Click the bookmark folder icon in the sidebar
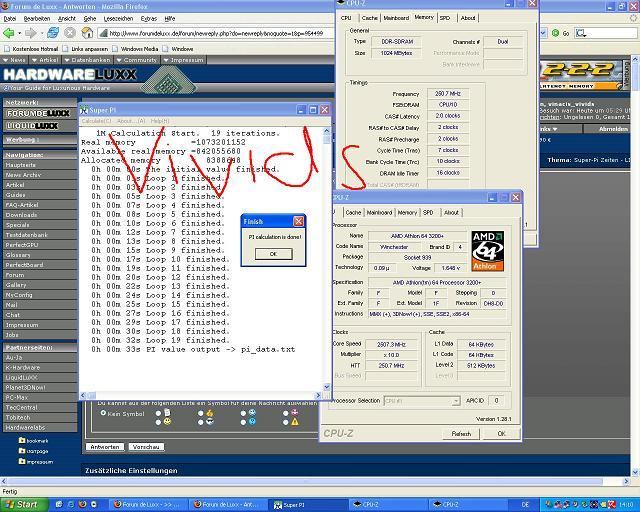The height and width of the screenshot is (512, 640). pyautogui.click(x=22, y=440)
